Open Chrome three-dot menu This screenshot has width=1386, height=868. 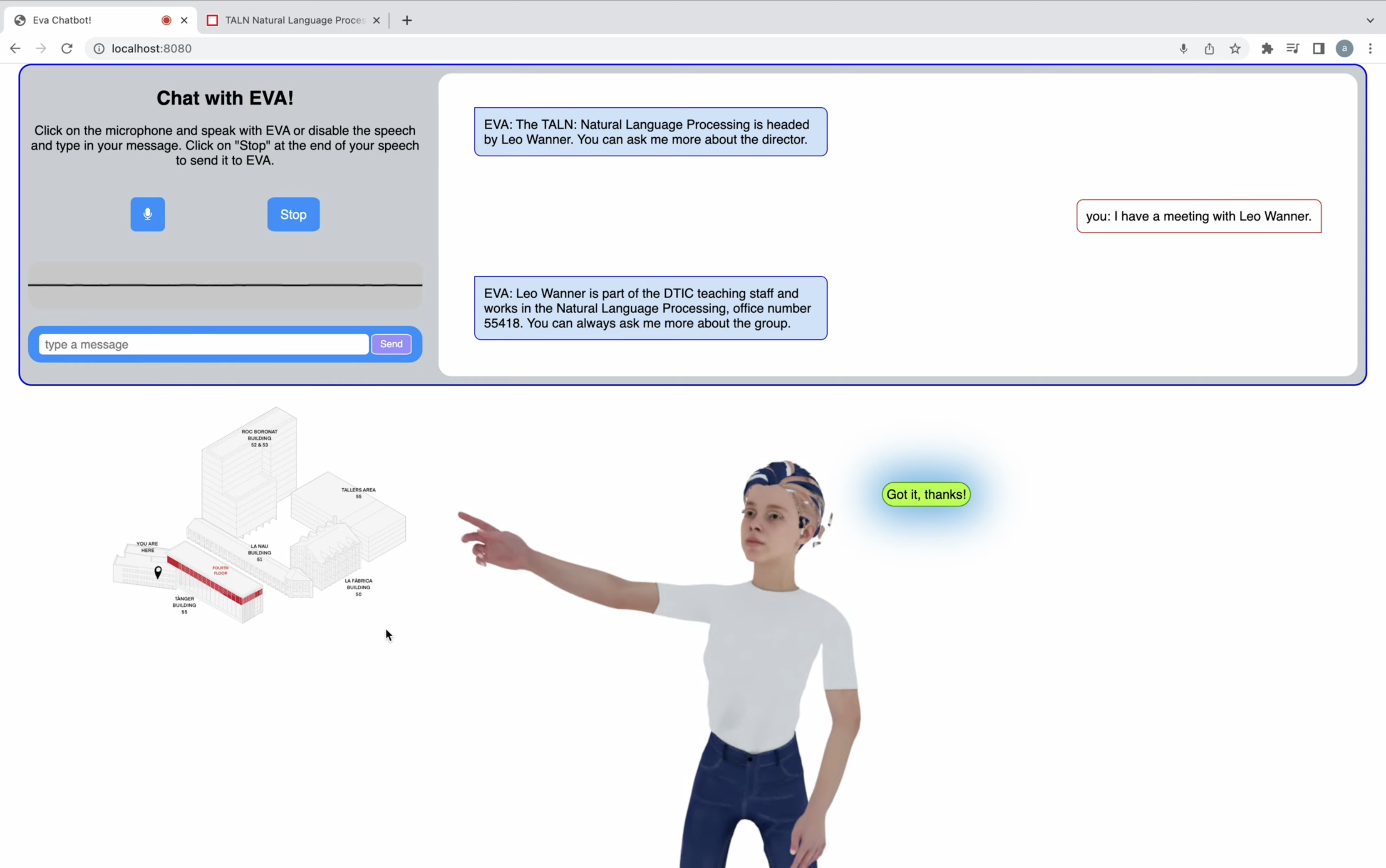coord(1370,49)
